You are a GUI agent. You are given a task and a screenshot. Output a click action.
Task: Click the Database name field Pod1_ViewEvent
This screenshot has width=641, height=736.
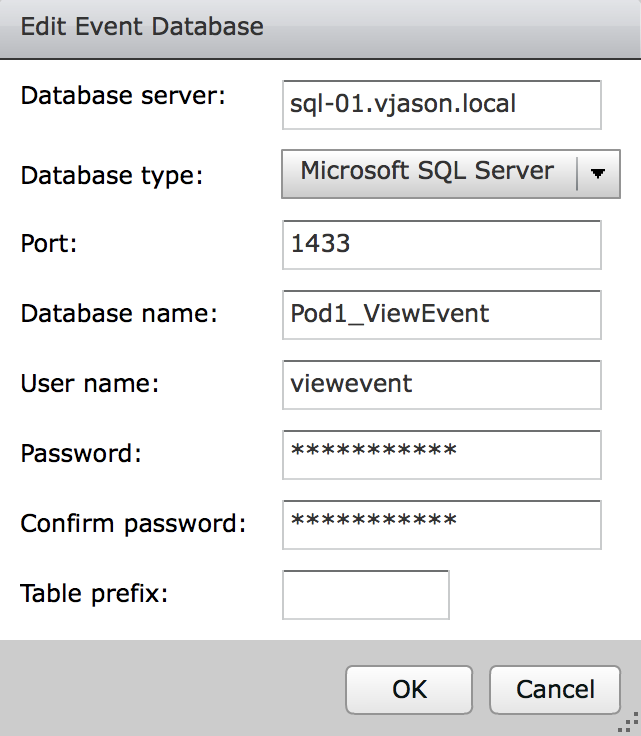point(441,315)
